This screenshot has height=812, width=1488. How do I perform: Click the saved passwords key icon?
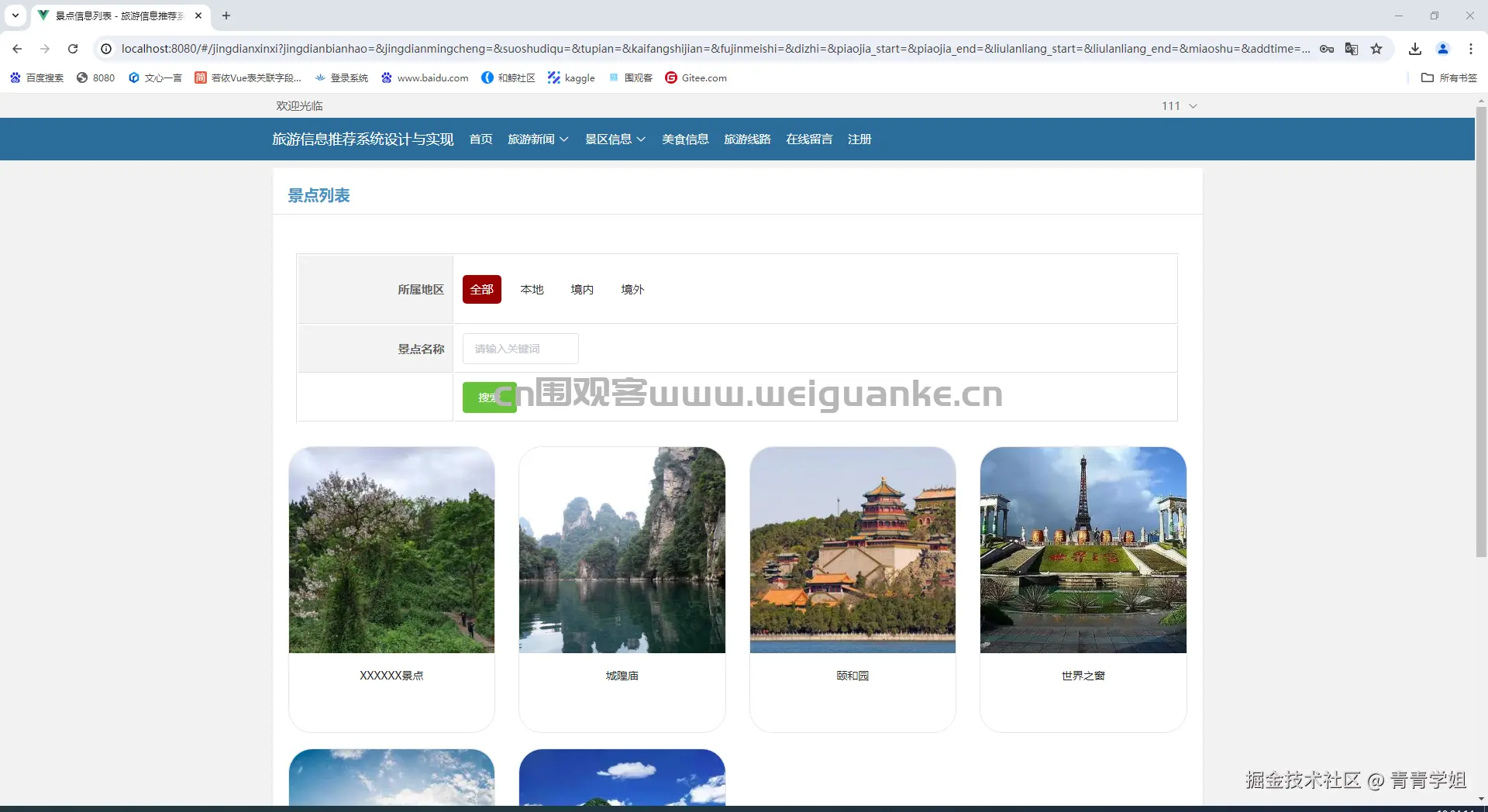tap(1327, 48)
